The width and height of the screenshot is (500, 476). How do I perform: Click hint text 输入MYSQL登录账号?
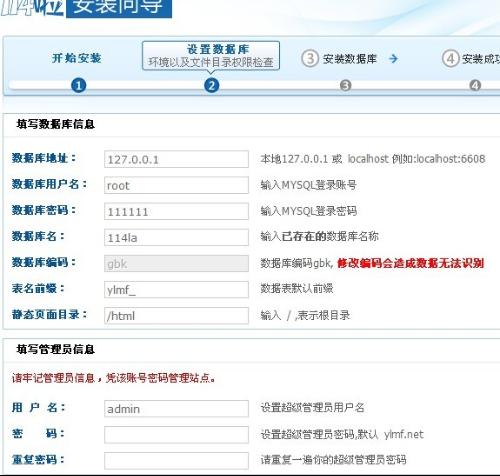click(x=308, y=185)
